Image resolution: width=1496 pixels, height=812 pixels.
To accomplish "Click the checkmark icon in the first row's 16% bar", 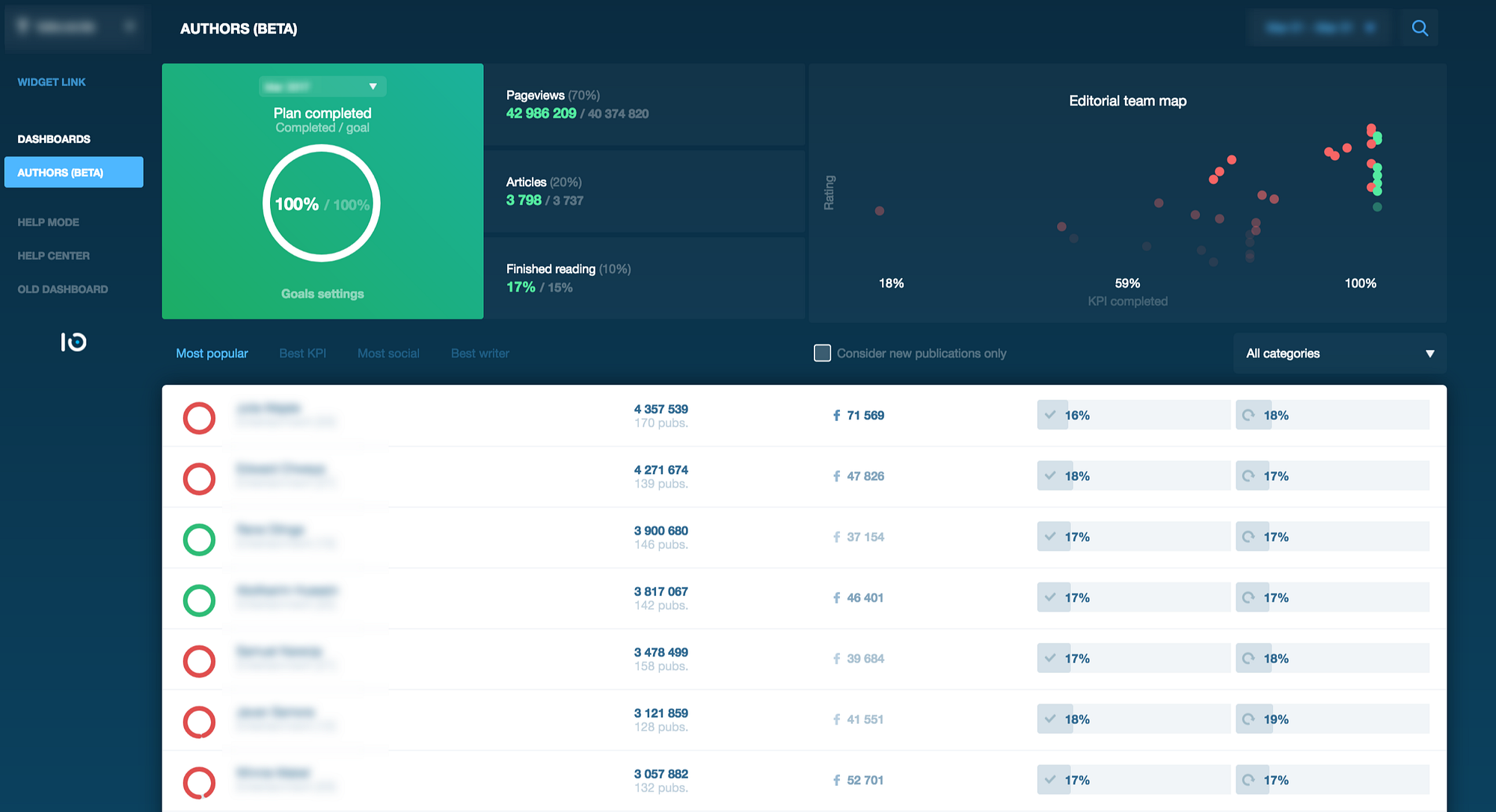I will pos(1050,415).
